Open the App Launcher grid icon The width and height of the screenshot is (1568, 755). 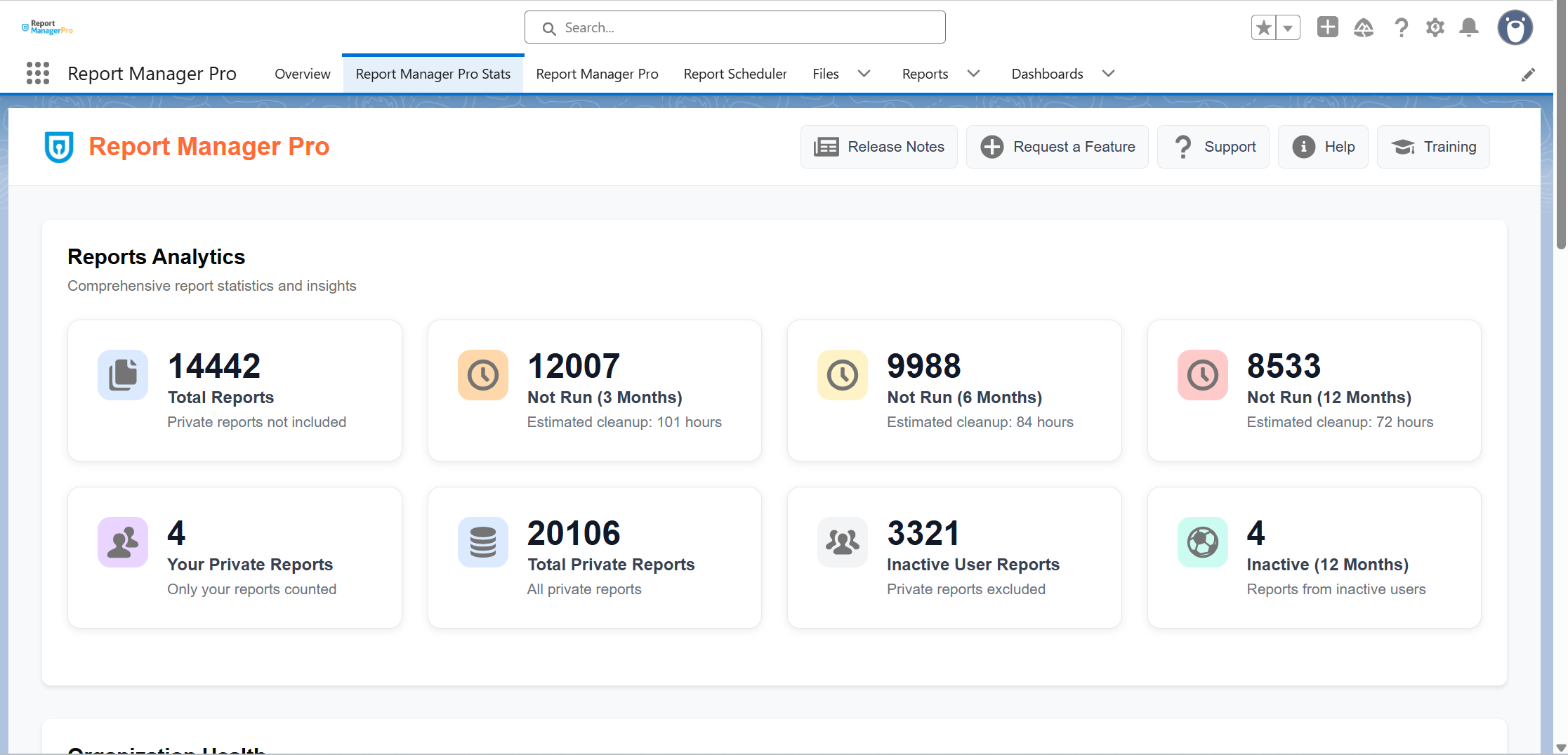[x=38, y=73]
